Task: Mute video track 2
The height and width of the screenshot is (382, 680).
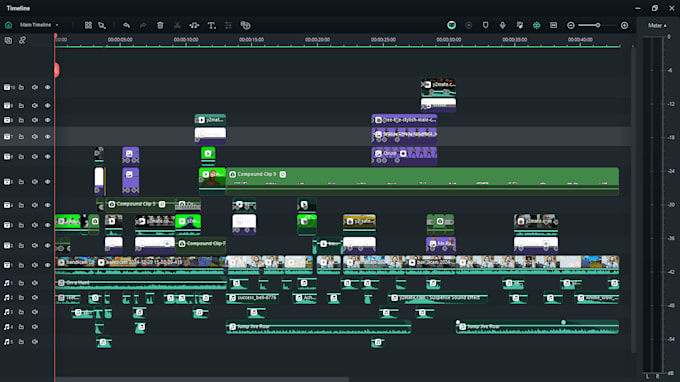Action: pyautogui.click(x=35, y=245)
